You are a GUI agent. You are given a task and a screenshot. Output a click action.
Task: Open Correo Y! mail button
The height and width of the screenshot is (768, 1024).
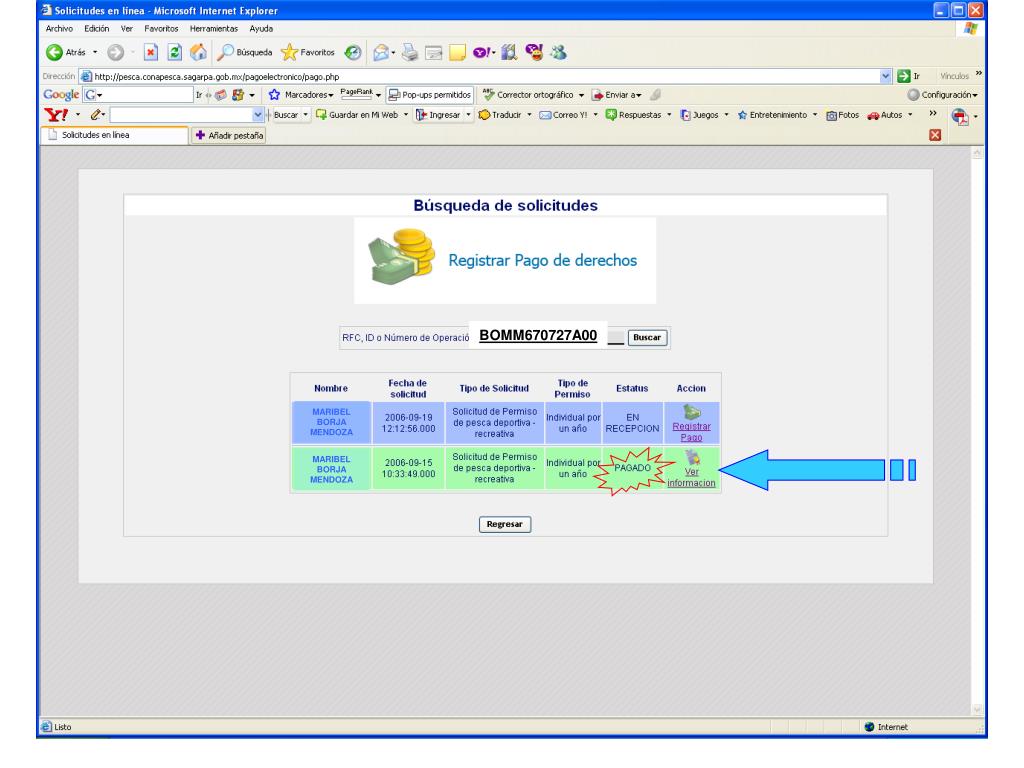563,115
